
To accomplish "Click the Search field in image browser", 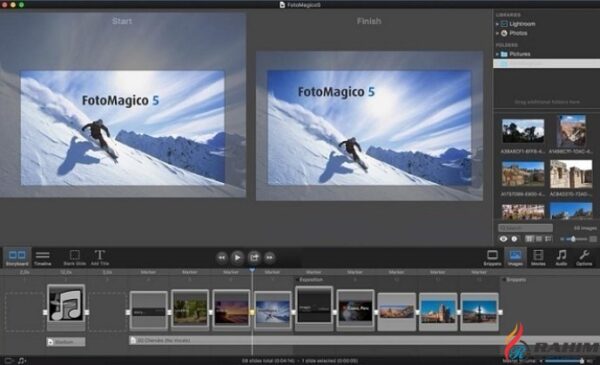I will point(525,228).
